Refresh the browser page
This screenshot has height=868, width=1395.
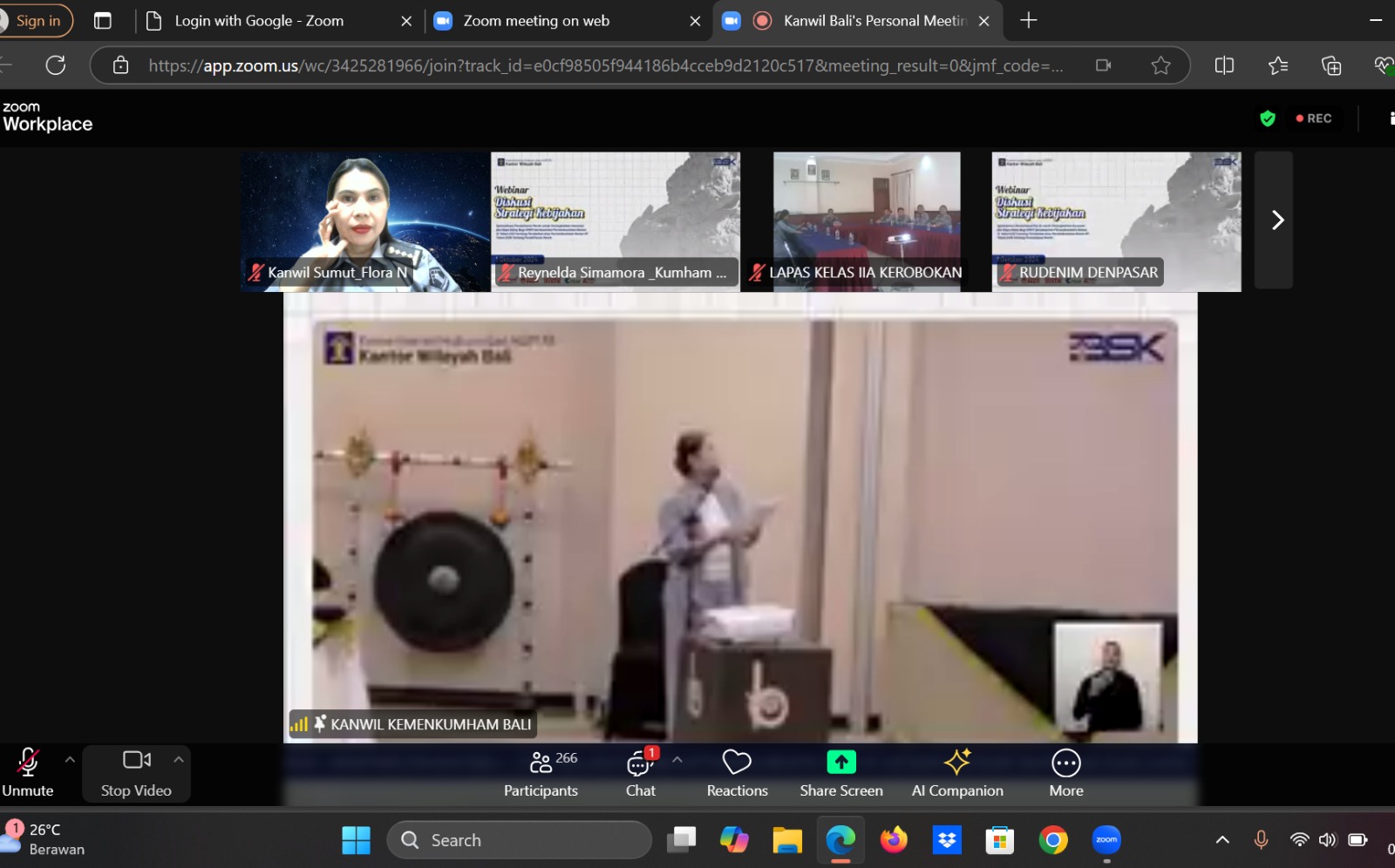pos(56,65)
